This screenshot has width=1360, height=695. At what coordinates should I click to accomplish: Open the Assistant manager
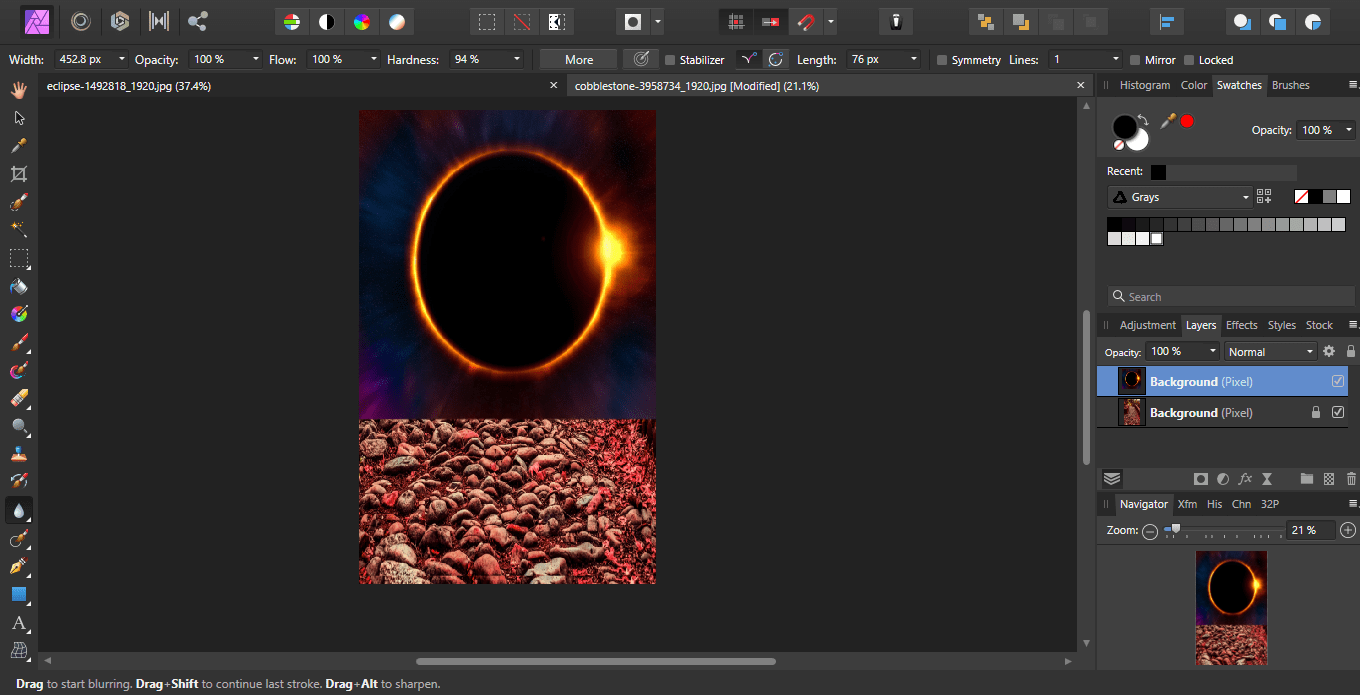coord(895,20)
